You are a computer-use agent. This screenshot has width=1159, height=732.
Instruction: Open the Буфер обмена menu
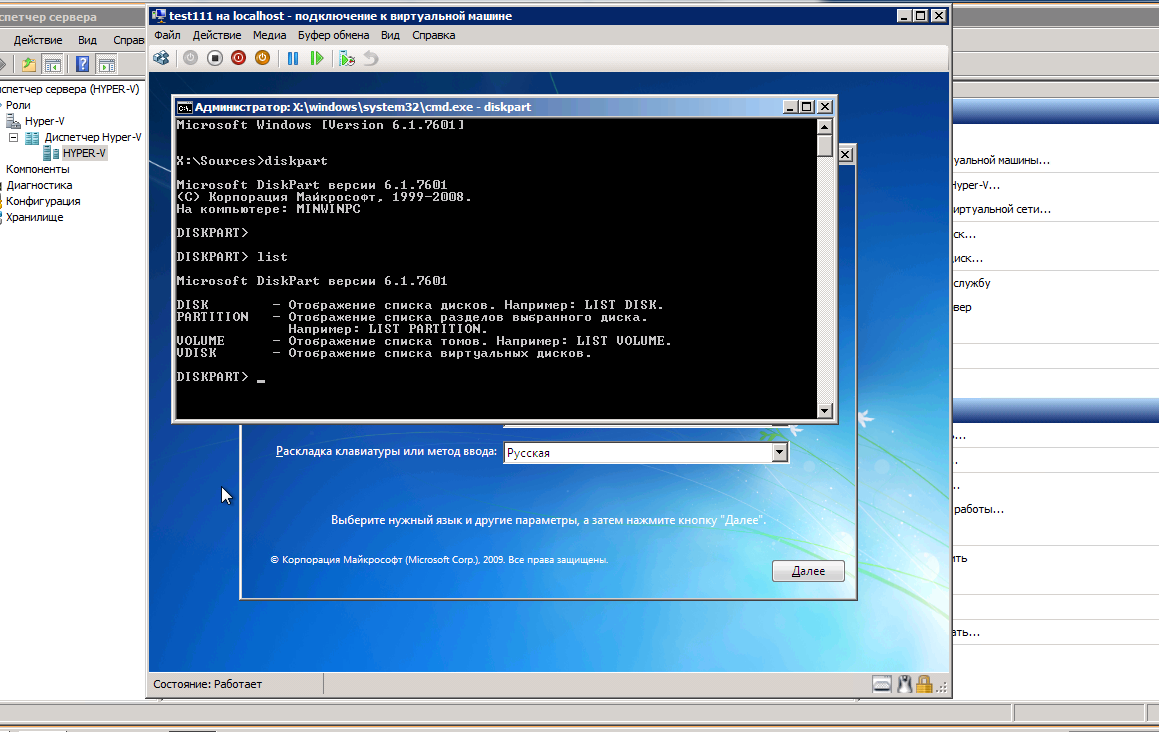point(333,35)
